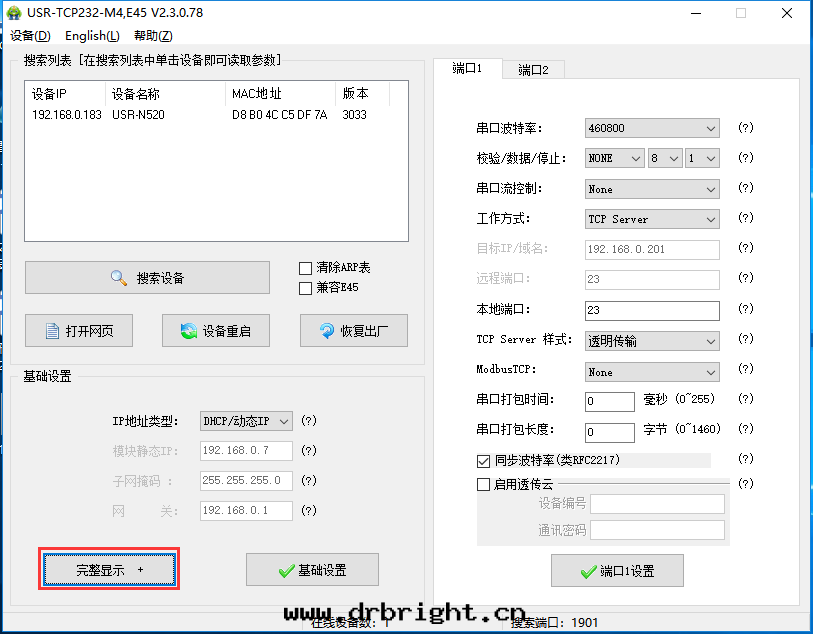Tick the 启用透传云 checkbox

click(x=484, y=484)
